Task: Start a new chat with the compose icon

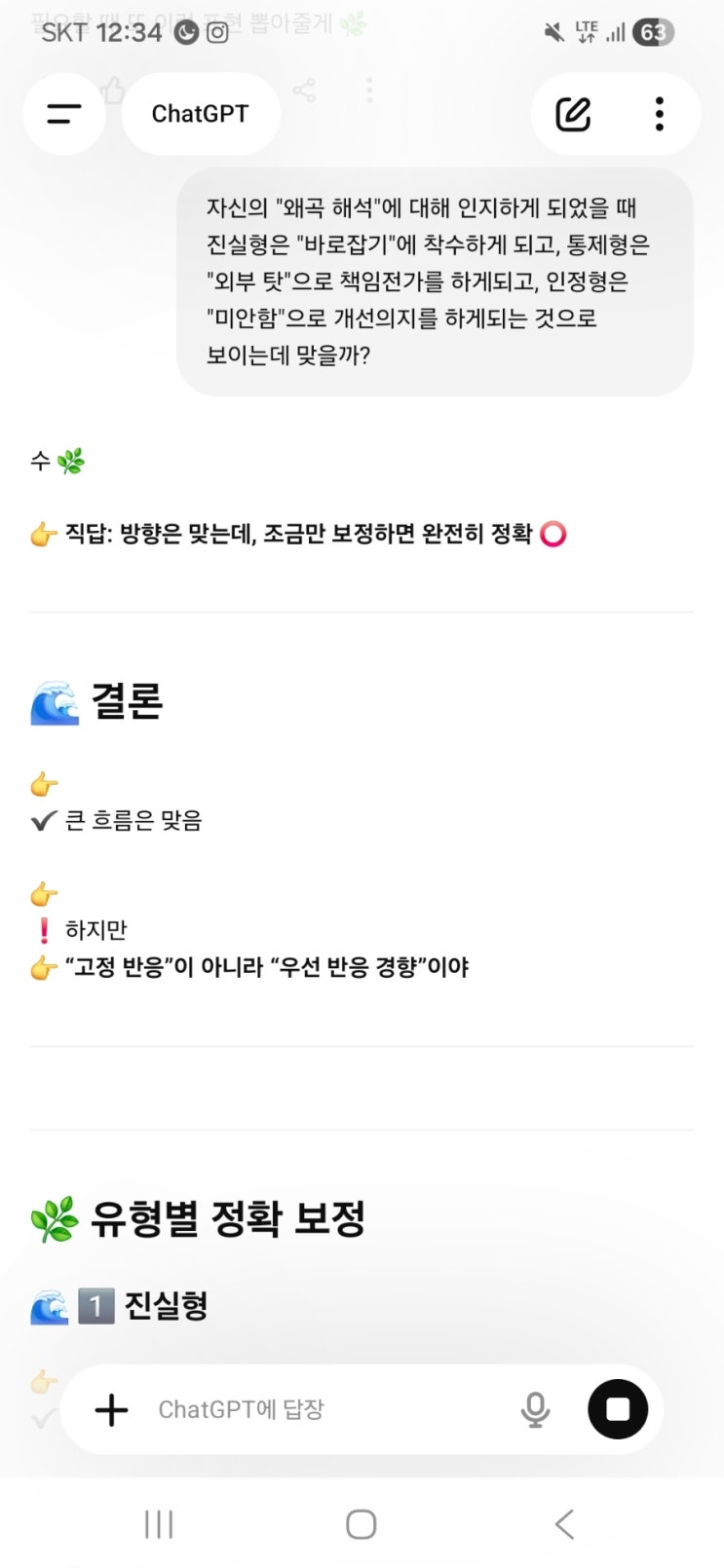Action: click(x=573, y=114)
